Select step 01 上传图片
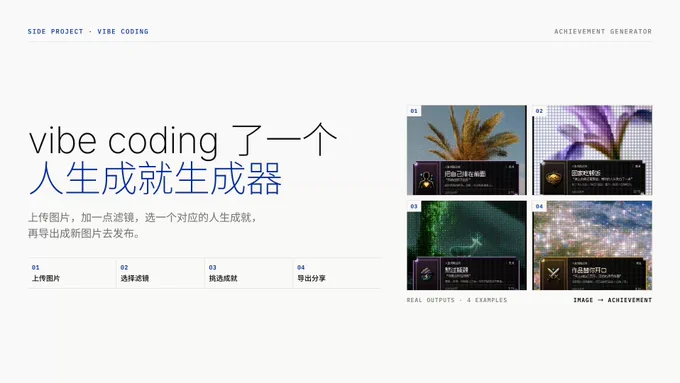The image size is (680, 383). tap(72, 273)
